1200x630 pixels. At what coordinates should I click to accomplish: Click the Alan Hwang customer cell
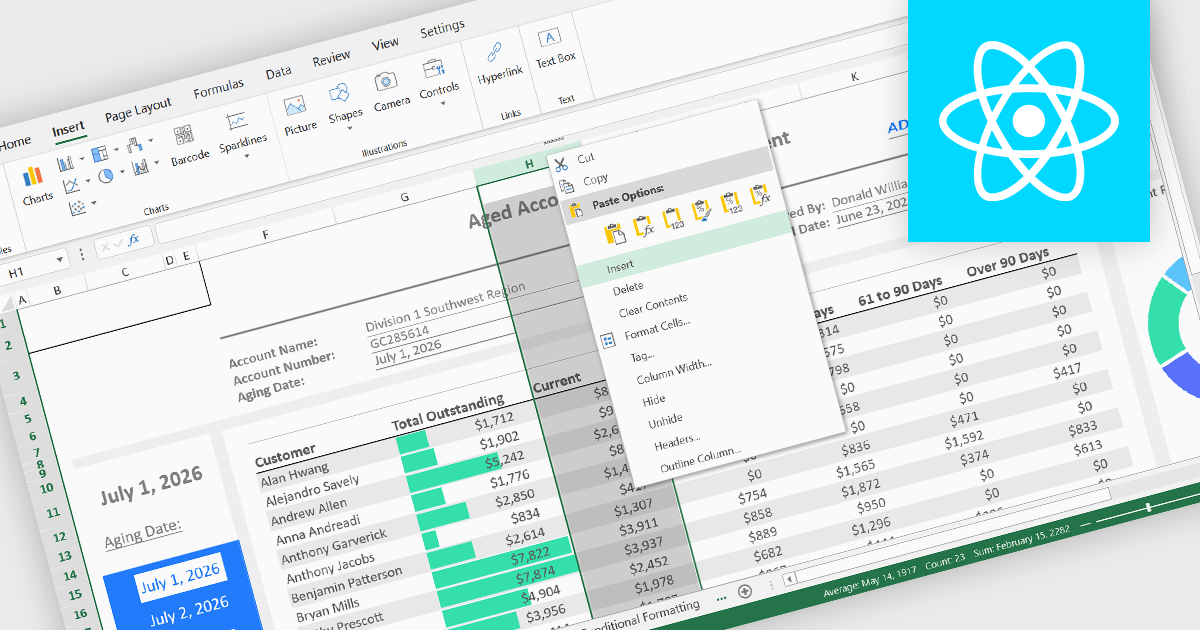click(292, 472)
